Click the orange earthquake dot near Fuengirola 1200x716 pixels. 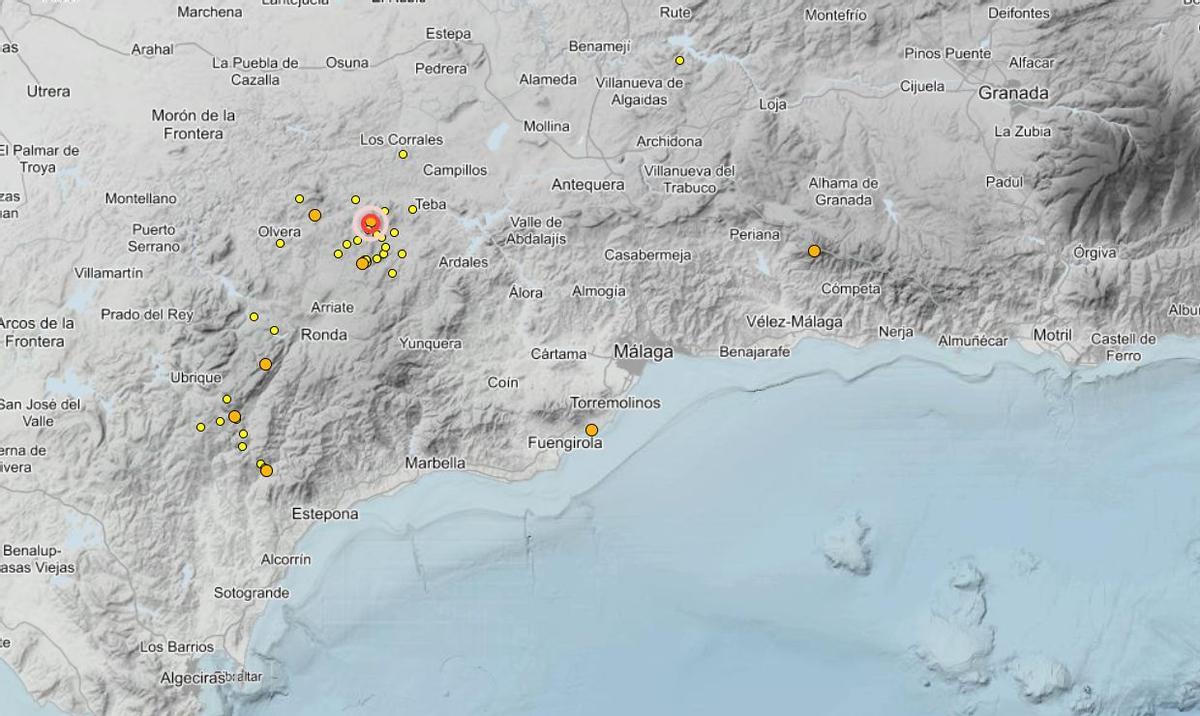pos(590,429)
